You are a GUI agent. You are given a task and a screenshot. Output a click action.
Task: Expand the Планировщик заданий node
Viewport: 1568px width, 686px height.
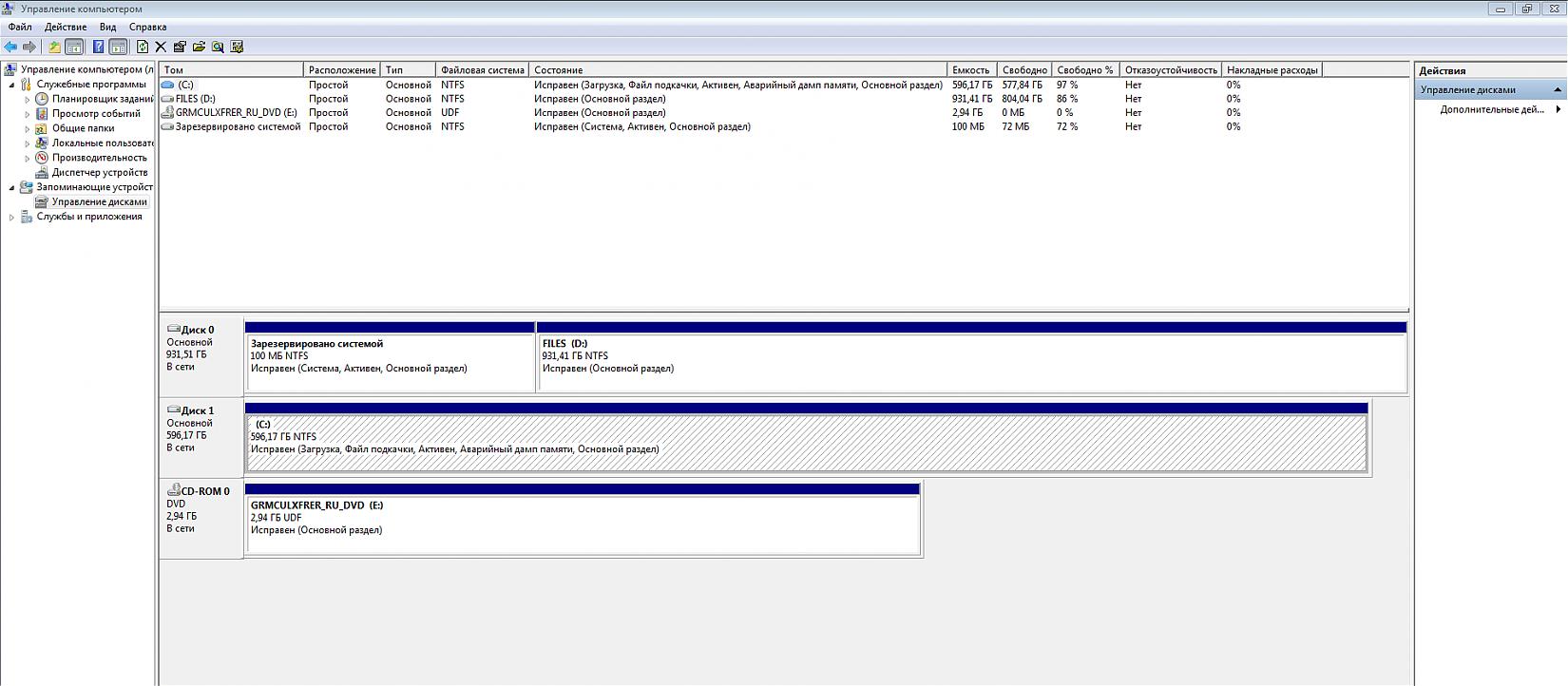28,99
